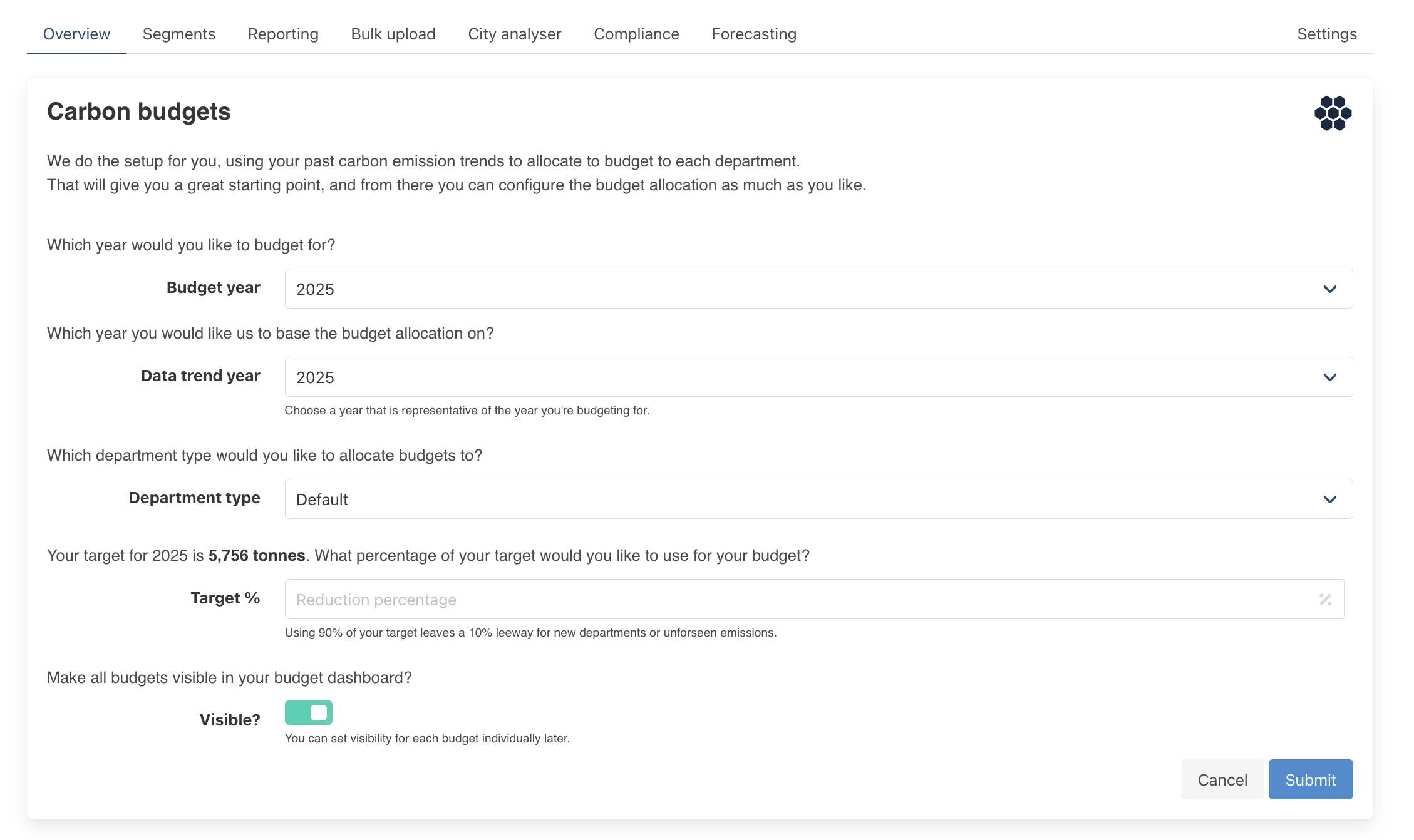The width and height of the screenshot is (1414, 840).
Task: Switch to the Segments tab
Action: [x=178, y=34]
